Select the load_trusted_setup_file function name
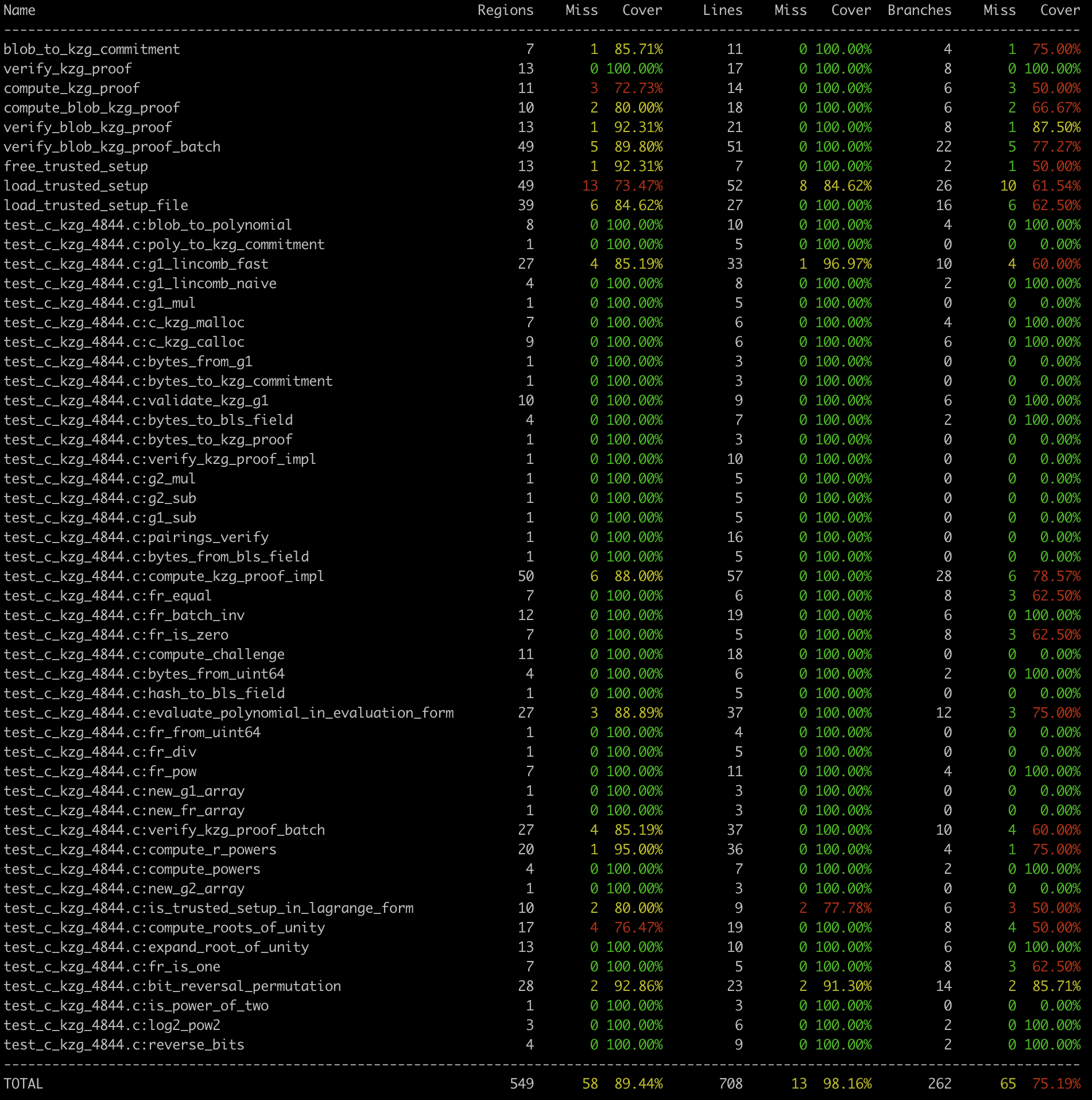This screenshot has height=1100, width=1092. [x=96, y=206]
